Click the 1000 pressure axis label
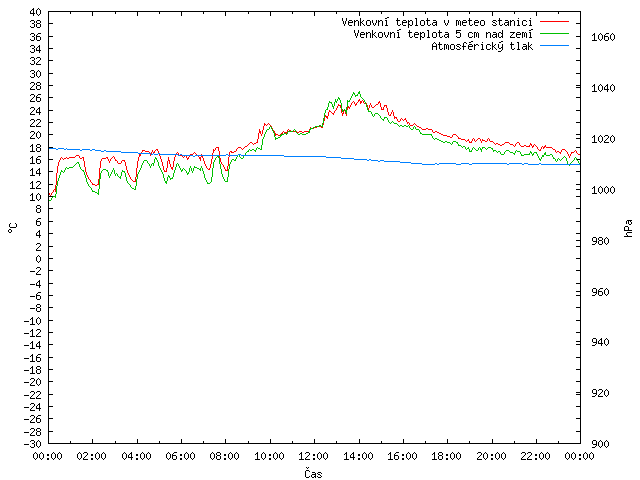The height and width of the screenshot is (480, 640). [x=603, y=190]
